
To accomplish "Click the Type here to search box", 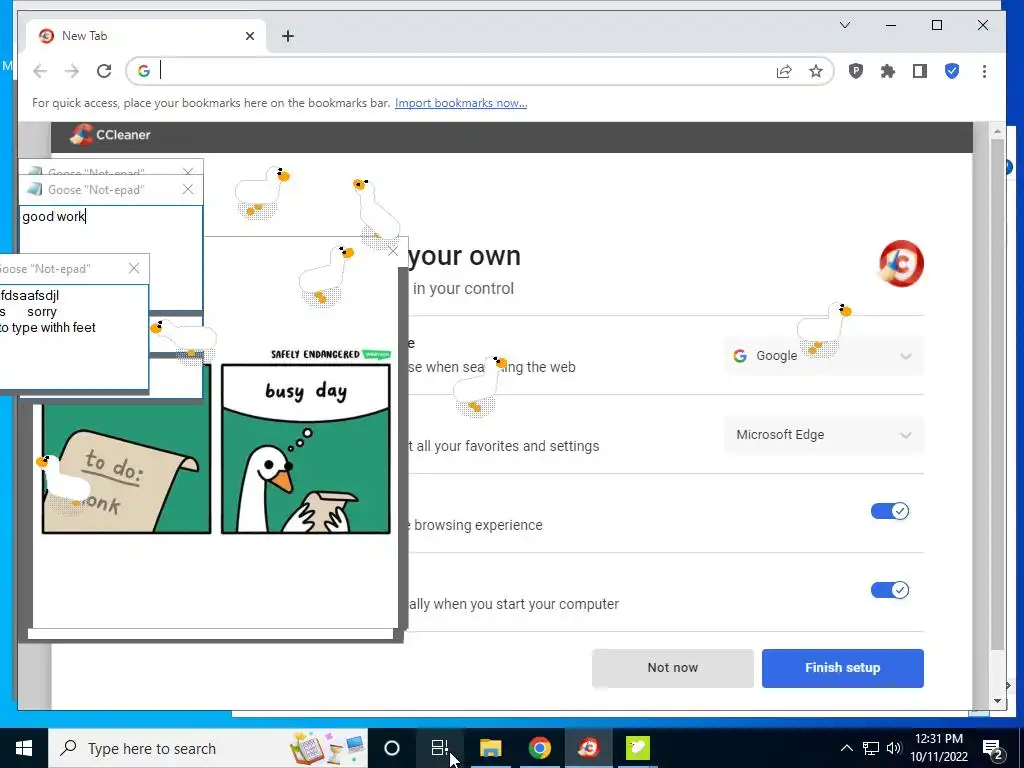I will point(208,748).
